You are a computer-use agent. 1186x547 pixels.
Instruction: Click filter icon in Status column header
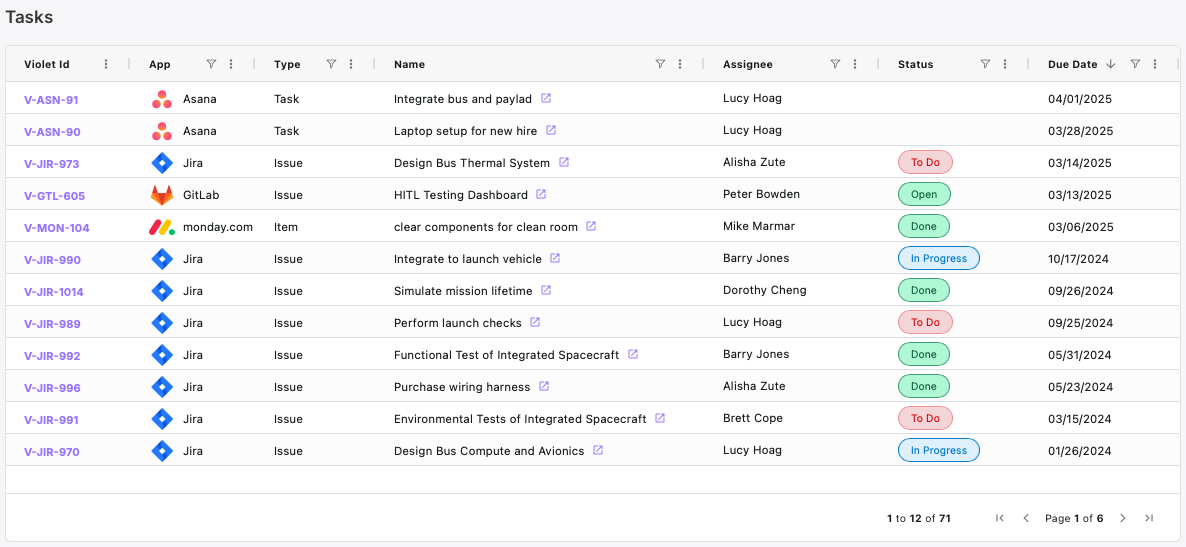click(x=985, y=64)
